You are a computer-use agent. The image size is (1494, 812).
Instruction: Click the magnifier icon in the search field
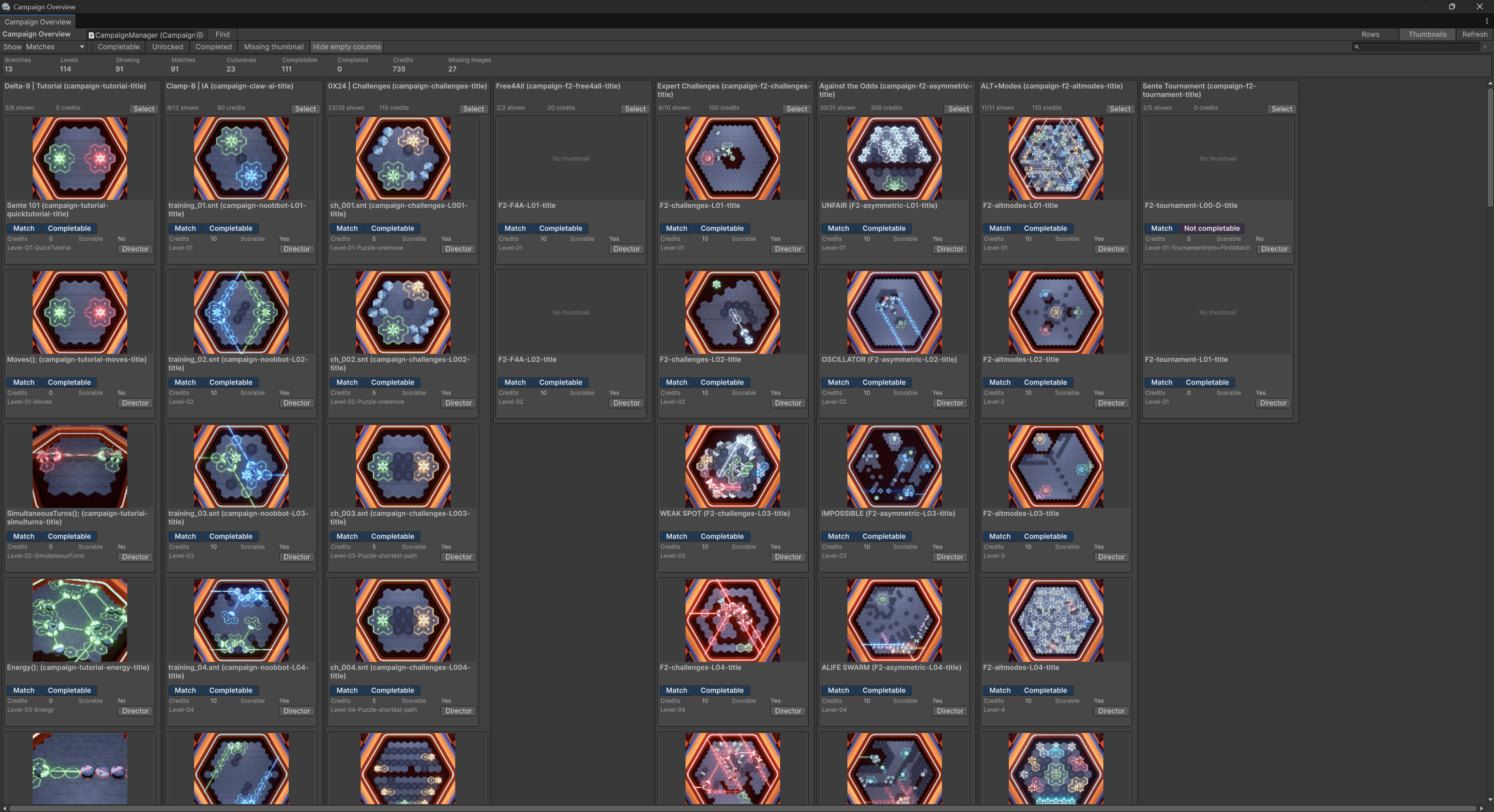pos(1357,47)
